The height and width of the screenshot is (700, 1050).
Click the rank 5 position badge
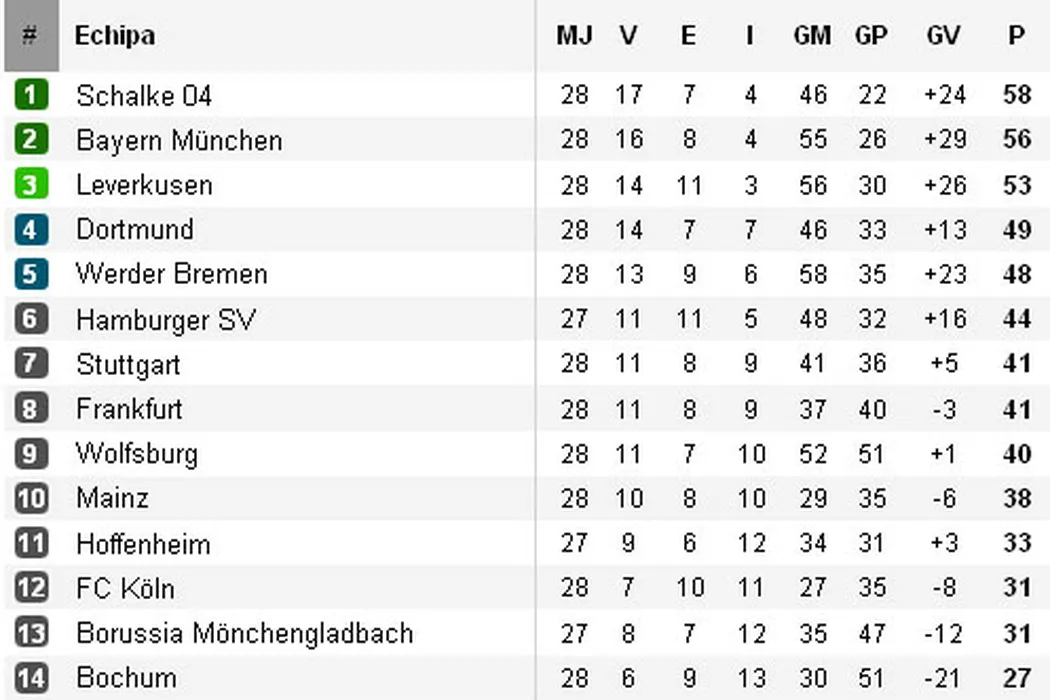[x=31, y=274]
